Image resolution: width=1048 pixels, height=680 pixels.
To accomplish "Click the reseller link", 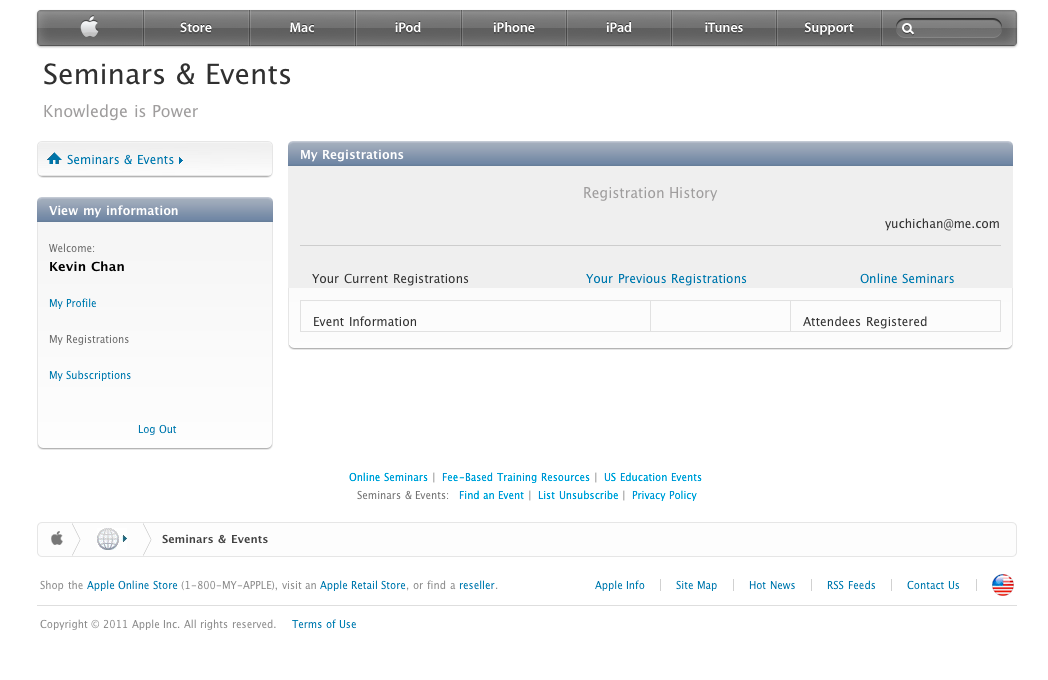I will (x=477, y=585).
